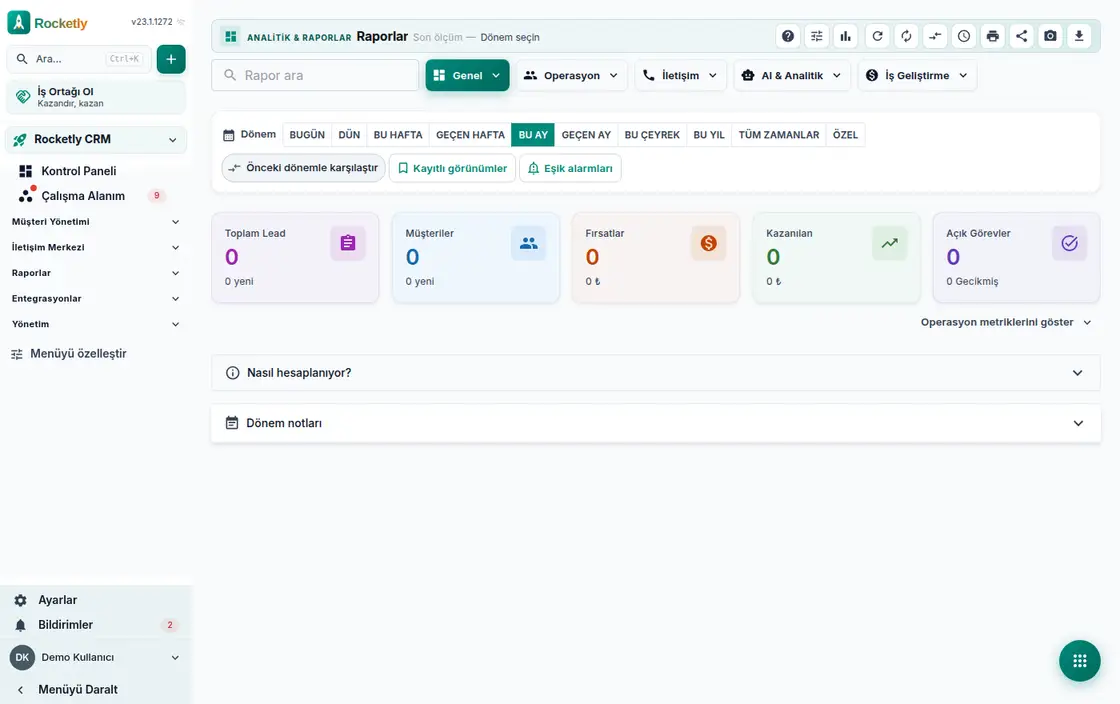Screen dimensions: 1120x704
Task: Open the Operasyon reports dropdown
Action: 571,76
